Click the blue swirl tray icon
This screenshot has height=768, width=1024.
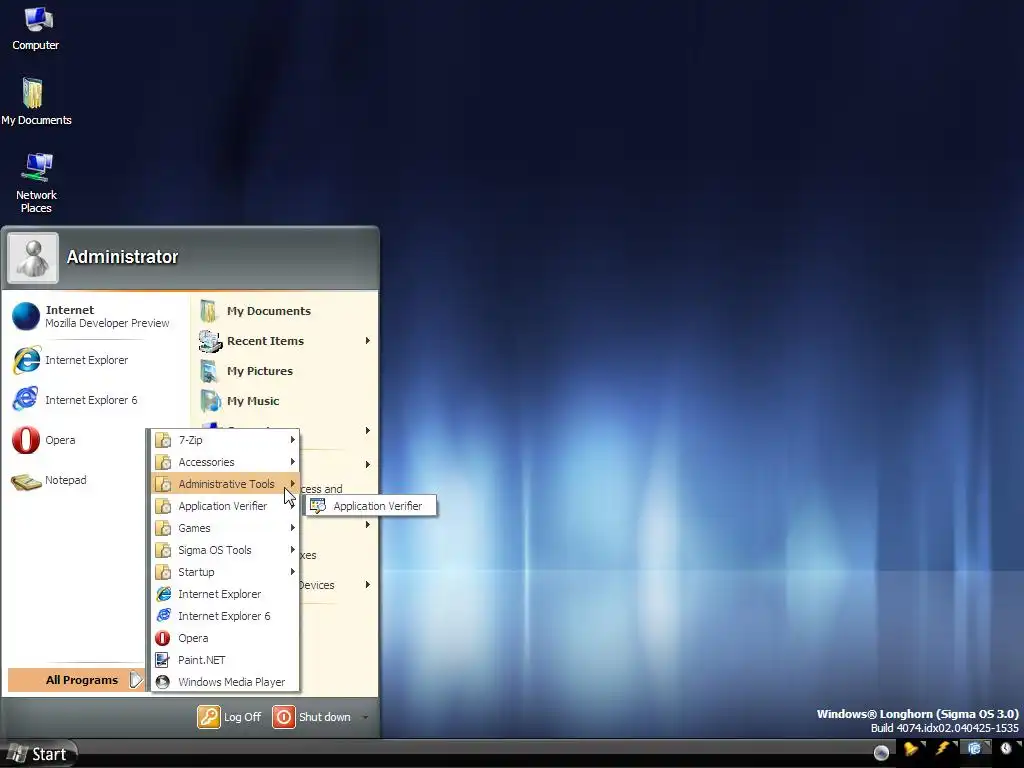[x=974, y=749]
